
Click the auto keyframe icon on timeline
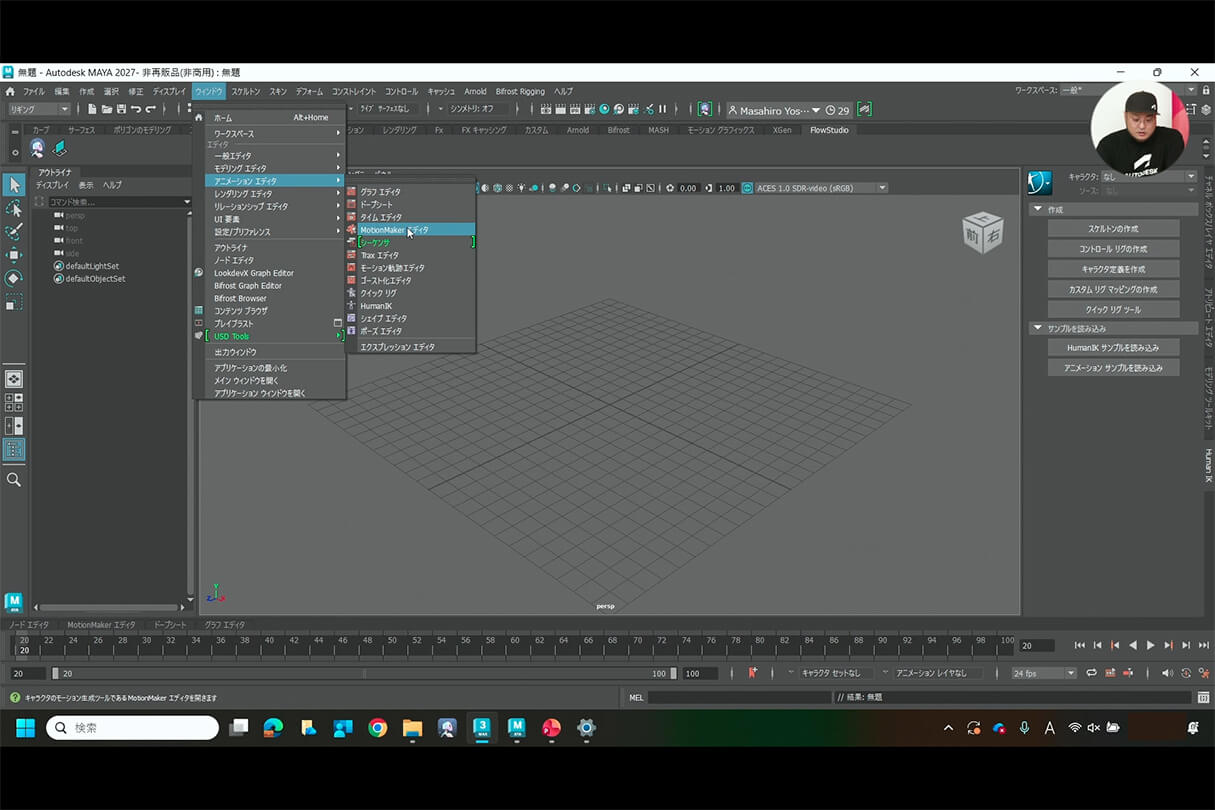pyautogui.click(x=1186, y=673)
